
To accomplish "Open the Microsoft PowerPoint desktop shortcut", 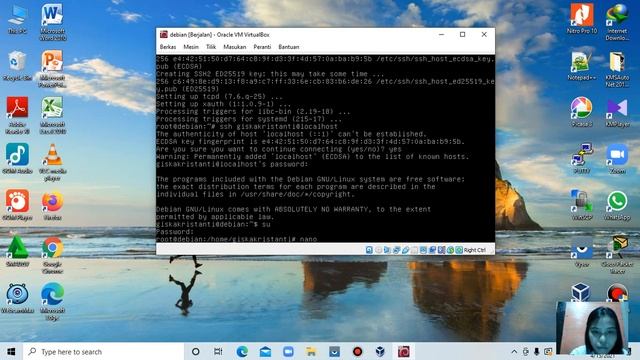I will [x=52, y=69].
